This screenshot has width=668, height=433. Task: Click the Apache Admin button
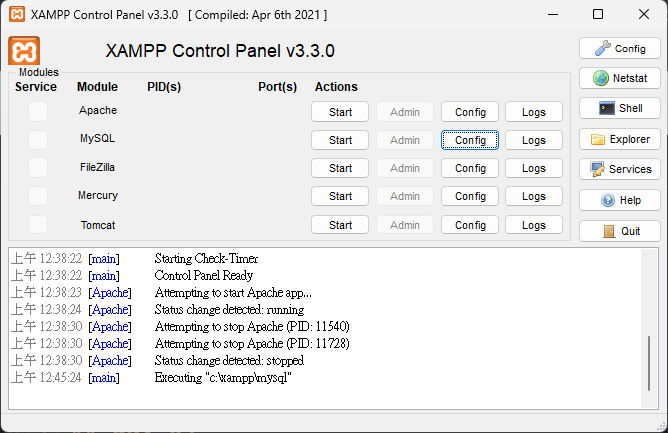(405, 112)
